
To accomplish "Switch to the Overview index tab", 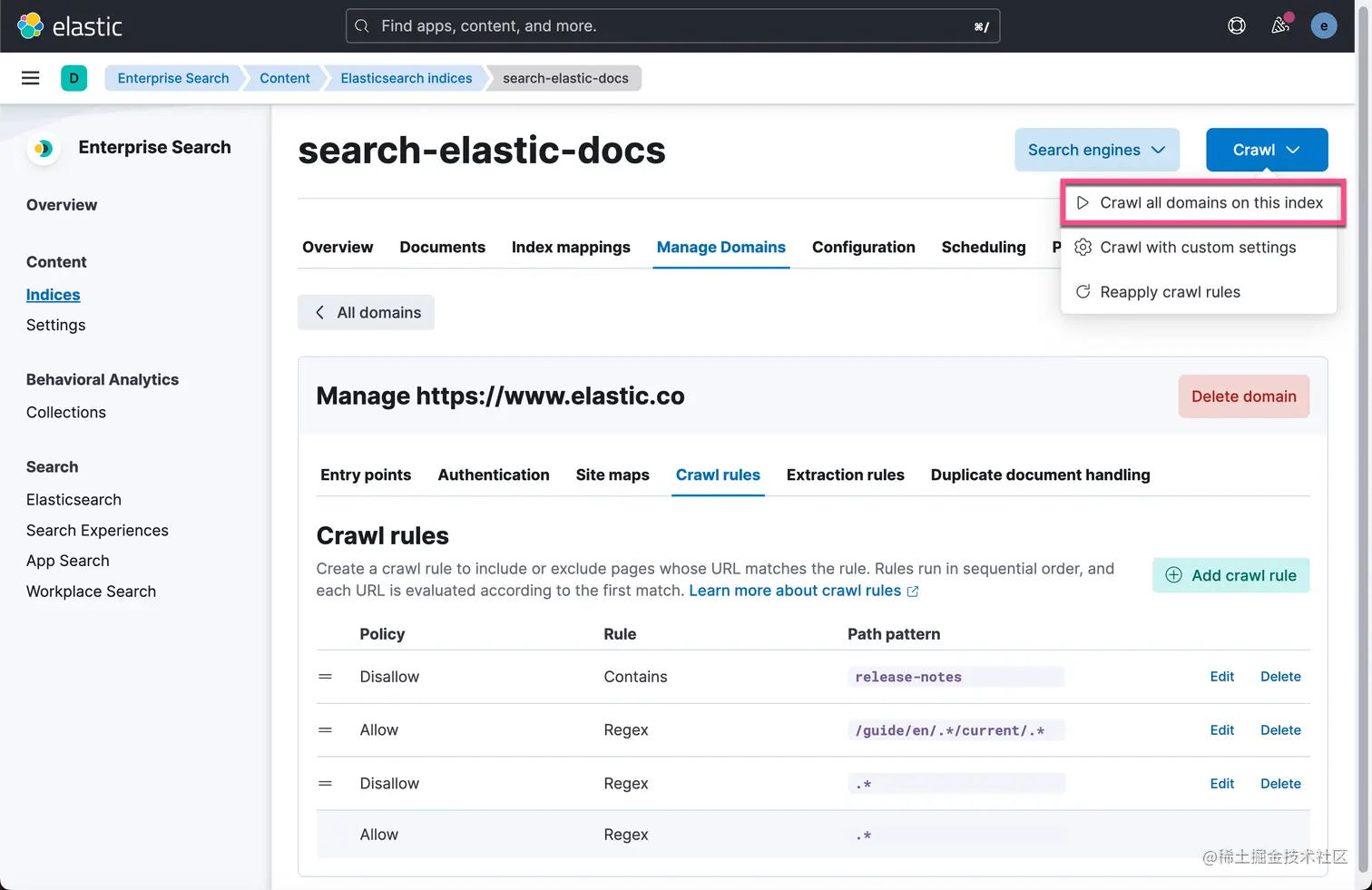I will click(x=338, y=248).
